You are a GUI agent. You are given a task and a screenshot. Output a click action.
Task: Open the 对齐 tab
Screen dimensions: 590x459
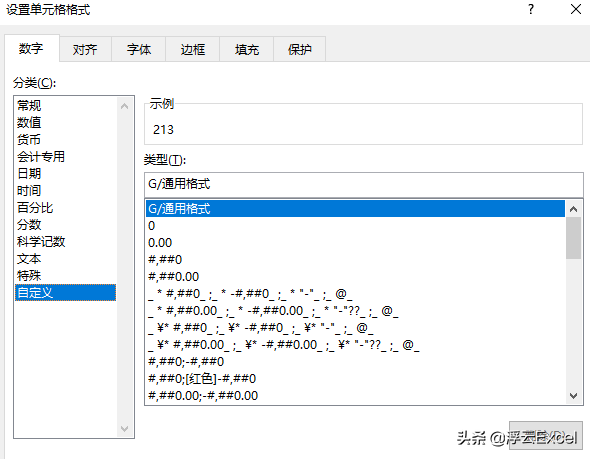click(85, 49)
